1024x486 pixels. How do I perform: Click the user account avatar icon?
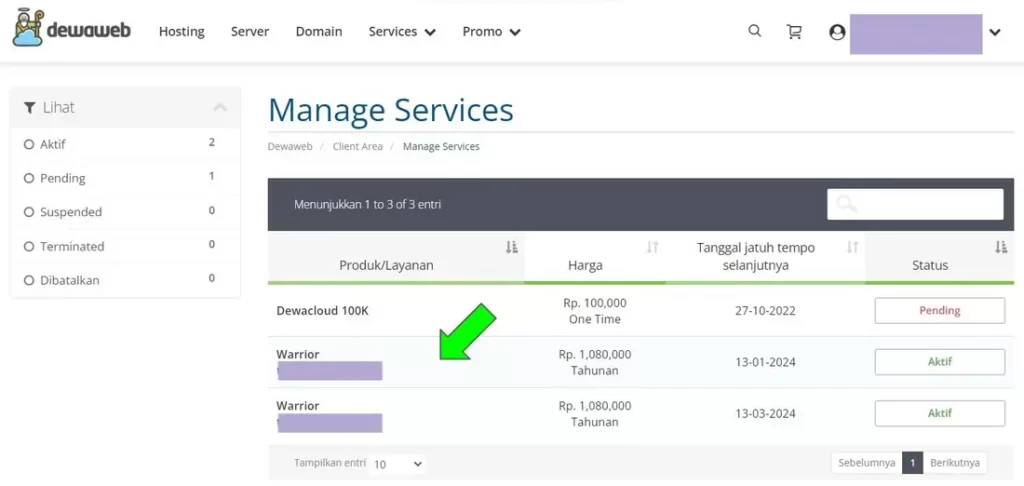click(837, 32)
